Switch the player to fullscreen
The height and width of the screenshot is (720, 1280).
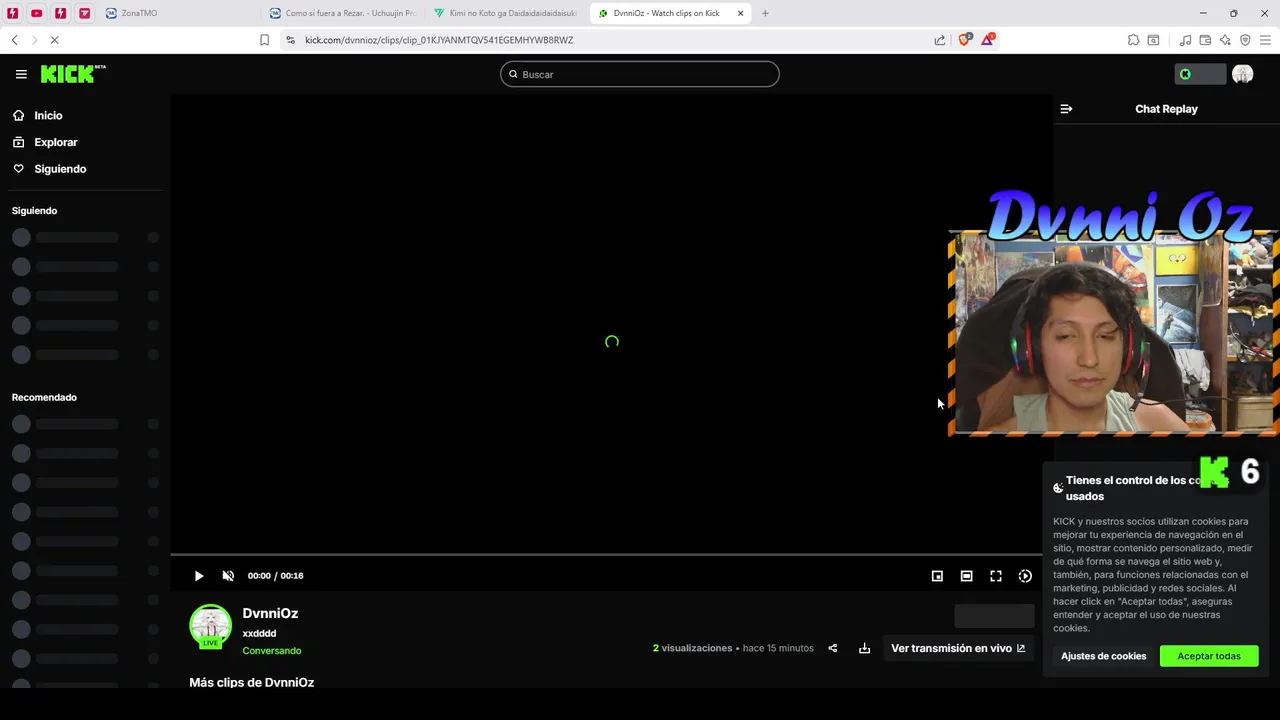coord(996,576)
